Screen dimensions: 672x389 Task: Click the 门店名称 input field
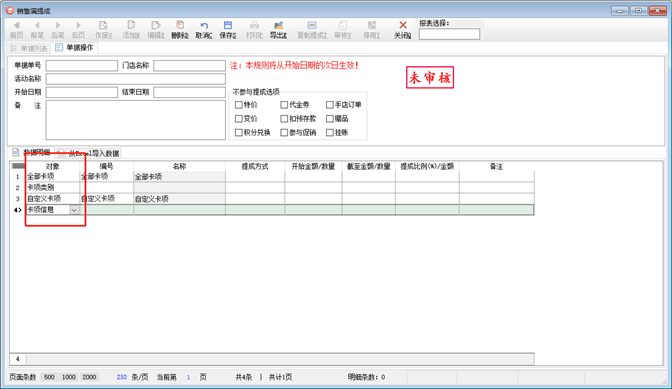(x=189, y=66)
